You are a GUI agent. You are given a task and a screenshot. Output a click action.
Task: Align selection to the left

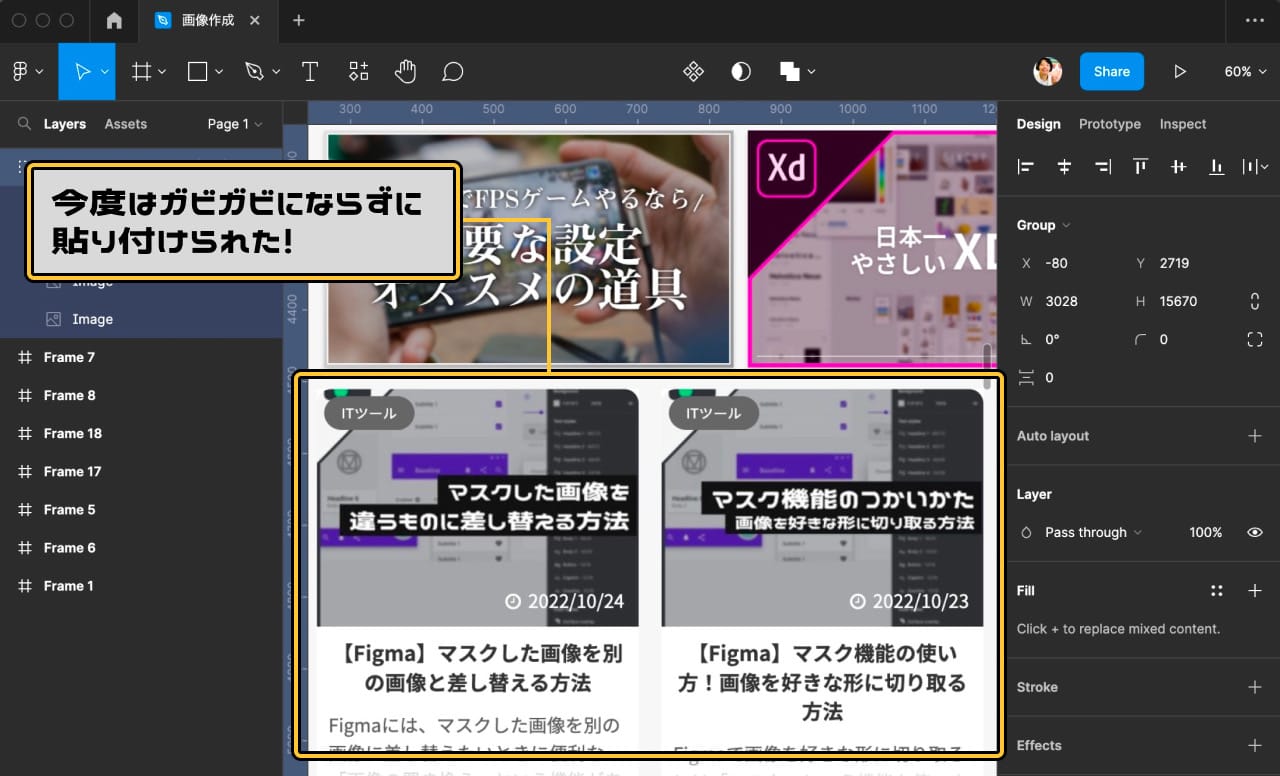tap(1025, 167)
